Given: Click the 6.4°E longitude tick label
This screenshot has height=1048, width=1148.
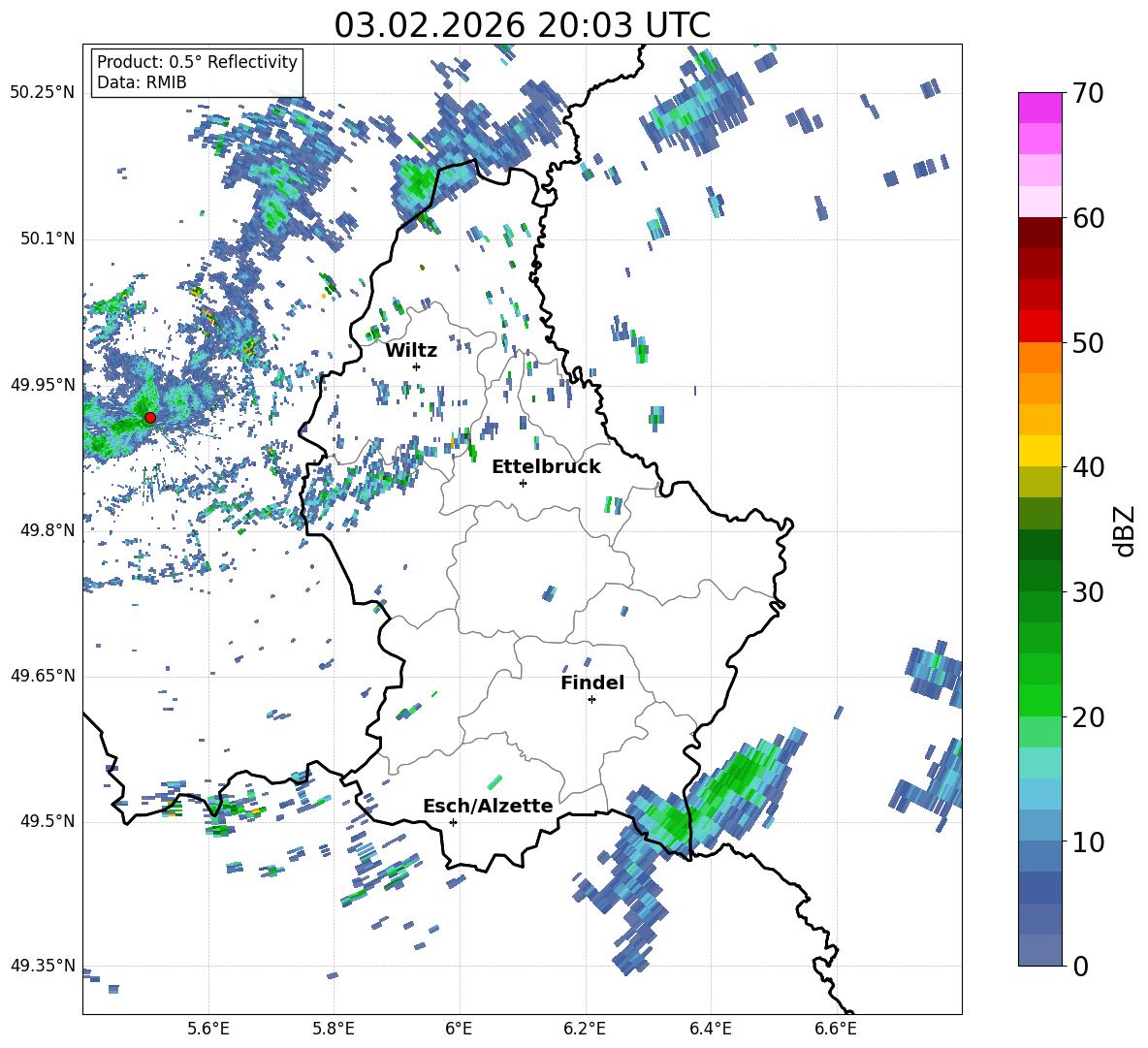Looking at the screenshot, I should click(x=710, y=1029).
